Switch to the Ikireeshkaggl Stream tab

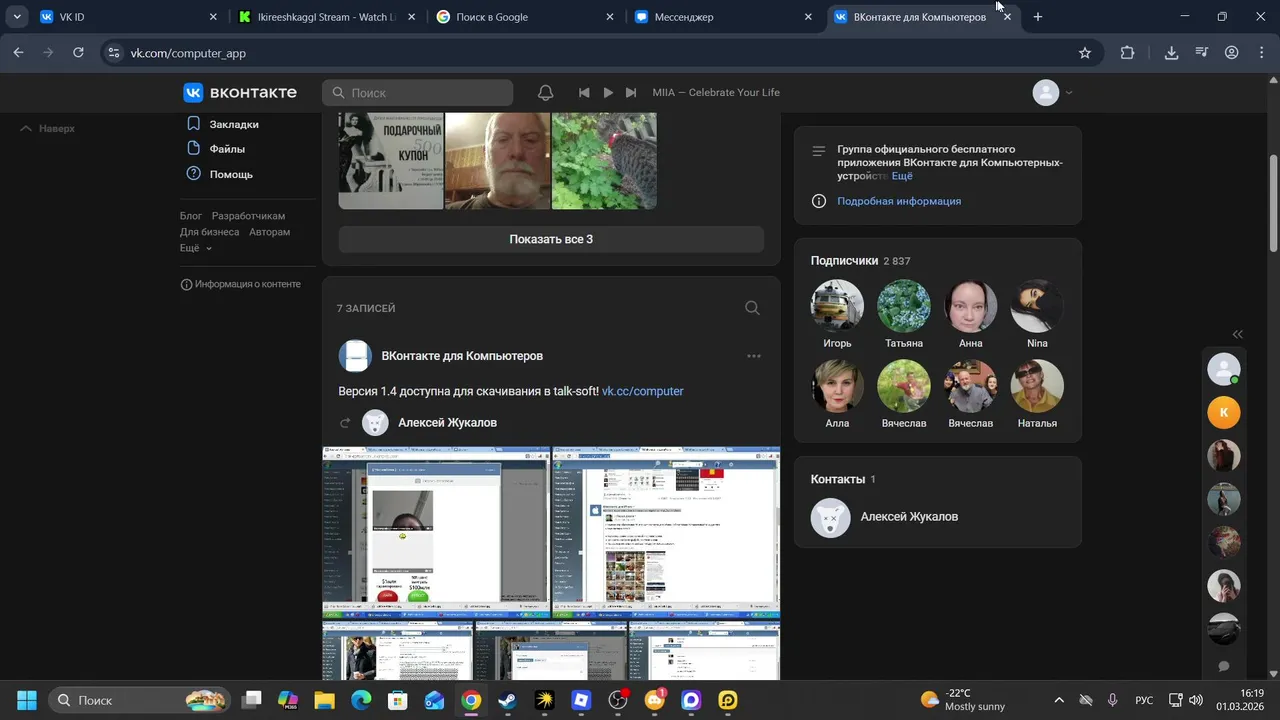click(x=327, y=17)
